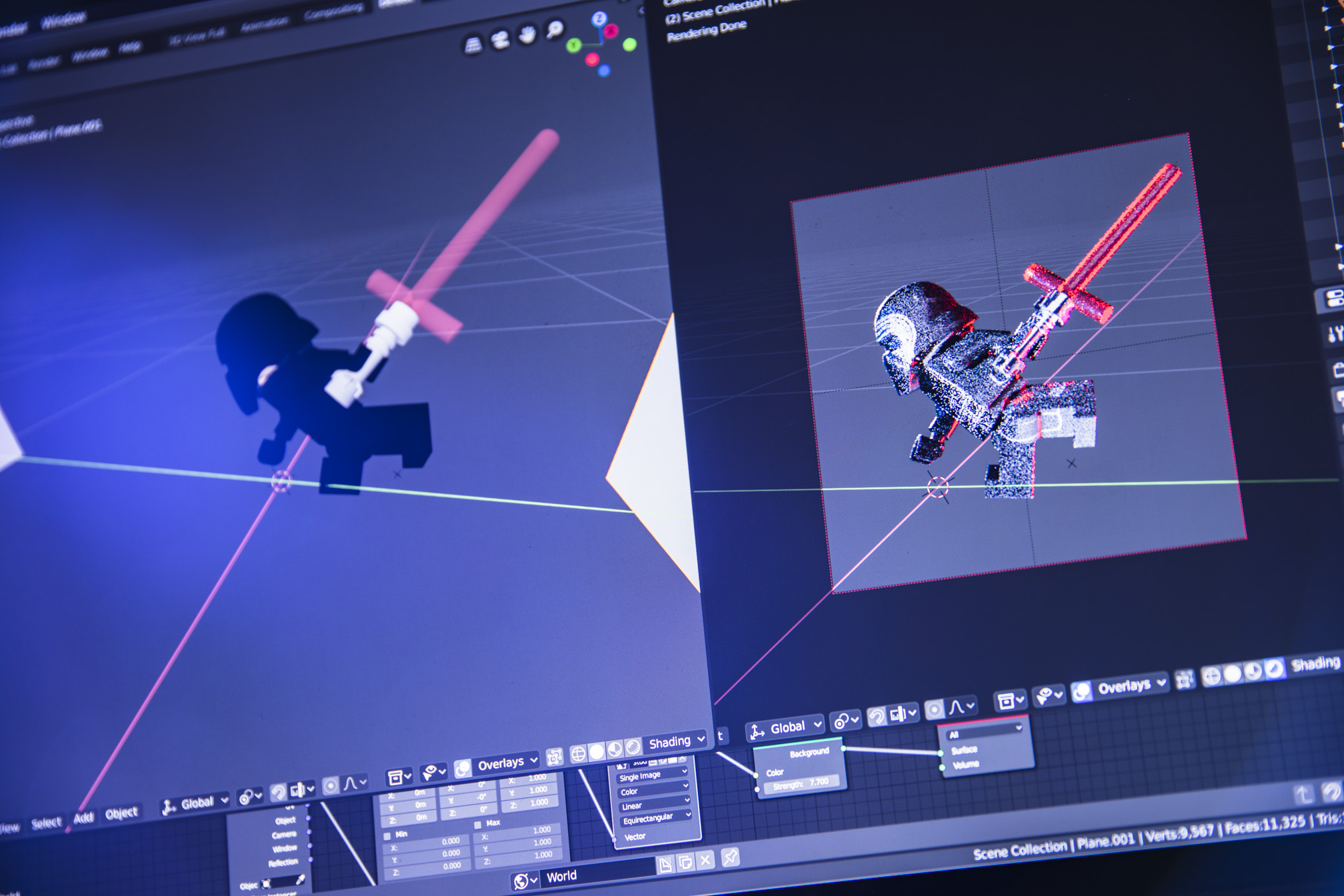Open Overlays dropdown in left viewport
Image resolution: width=1344 pixels, height=896 pixels.
click(507, 763)
